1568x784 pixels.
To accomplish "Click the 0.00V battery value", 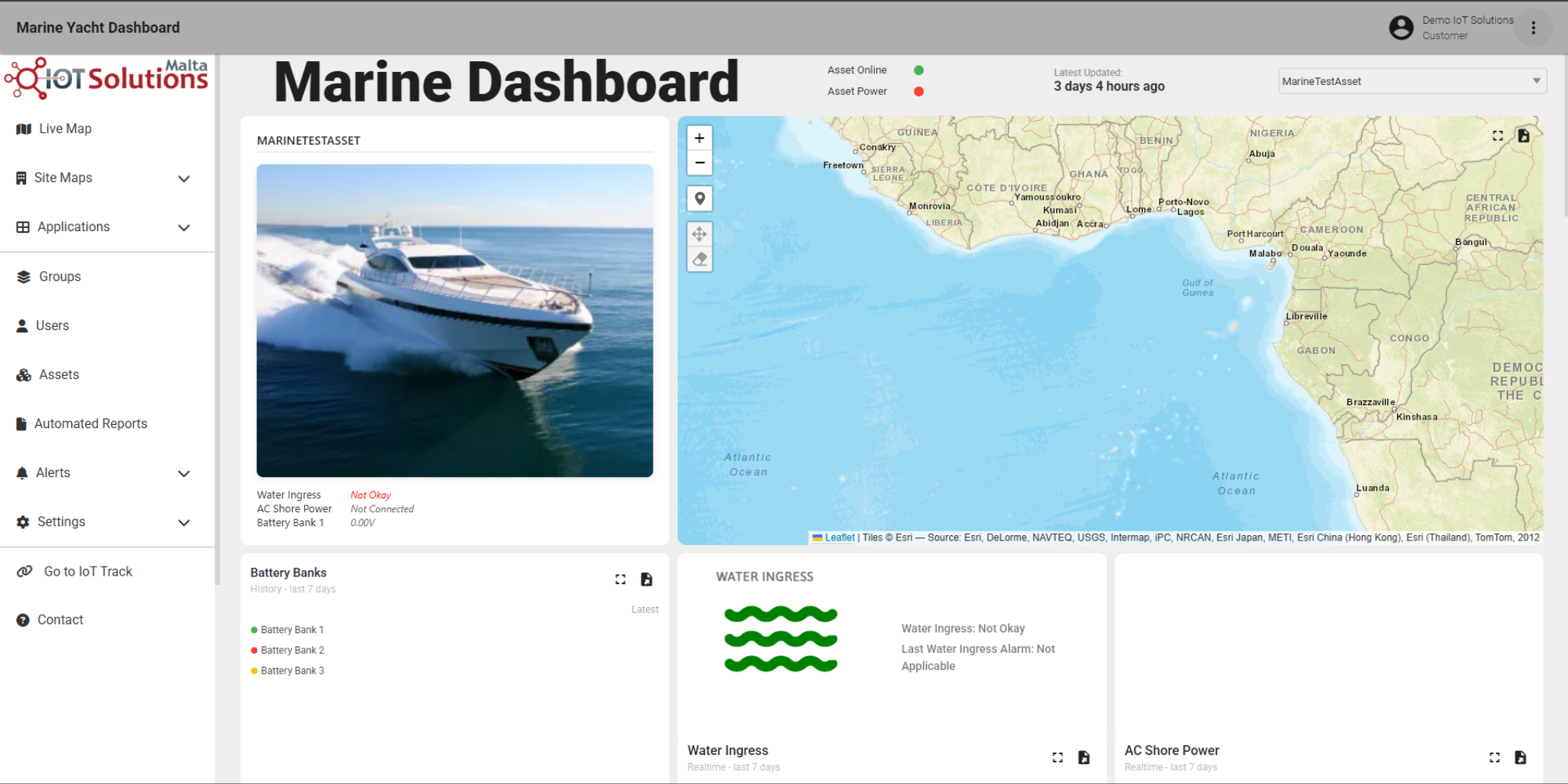I will click(362, 523).
